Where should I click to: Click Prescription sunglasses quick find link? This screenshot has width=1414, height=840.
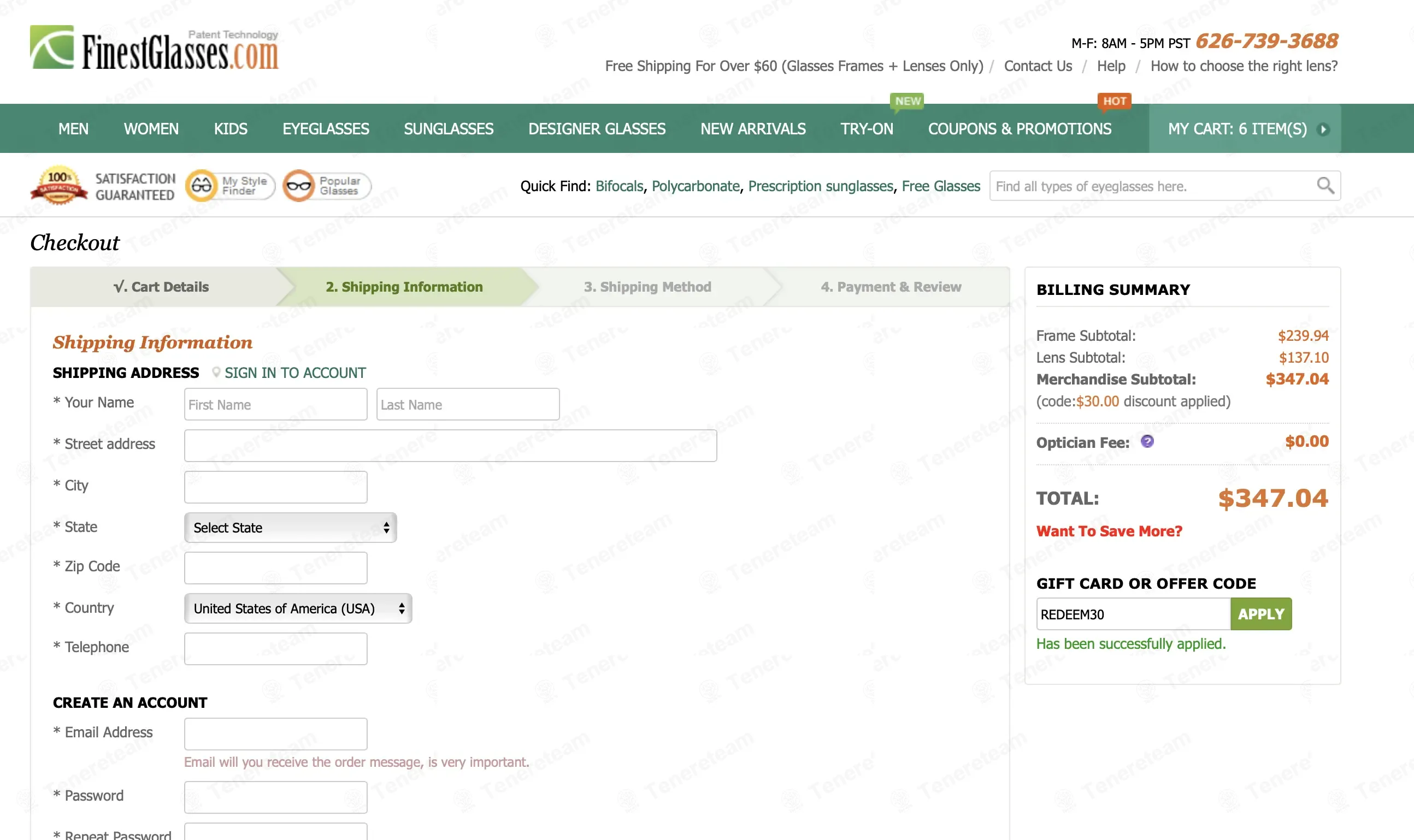pos(821,186)
